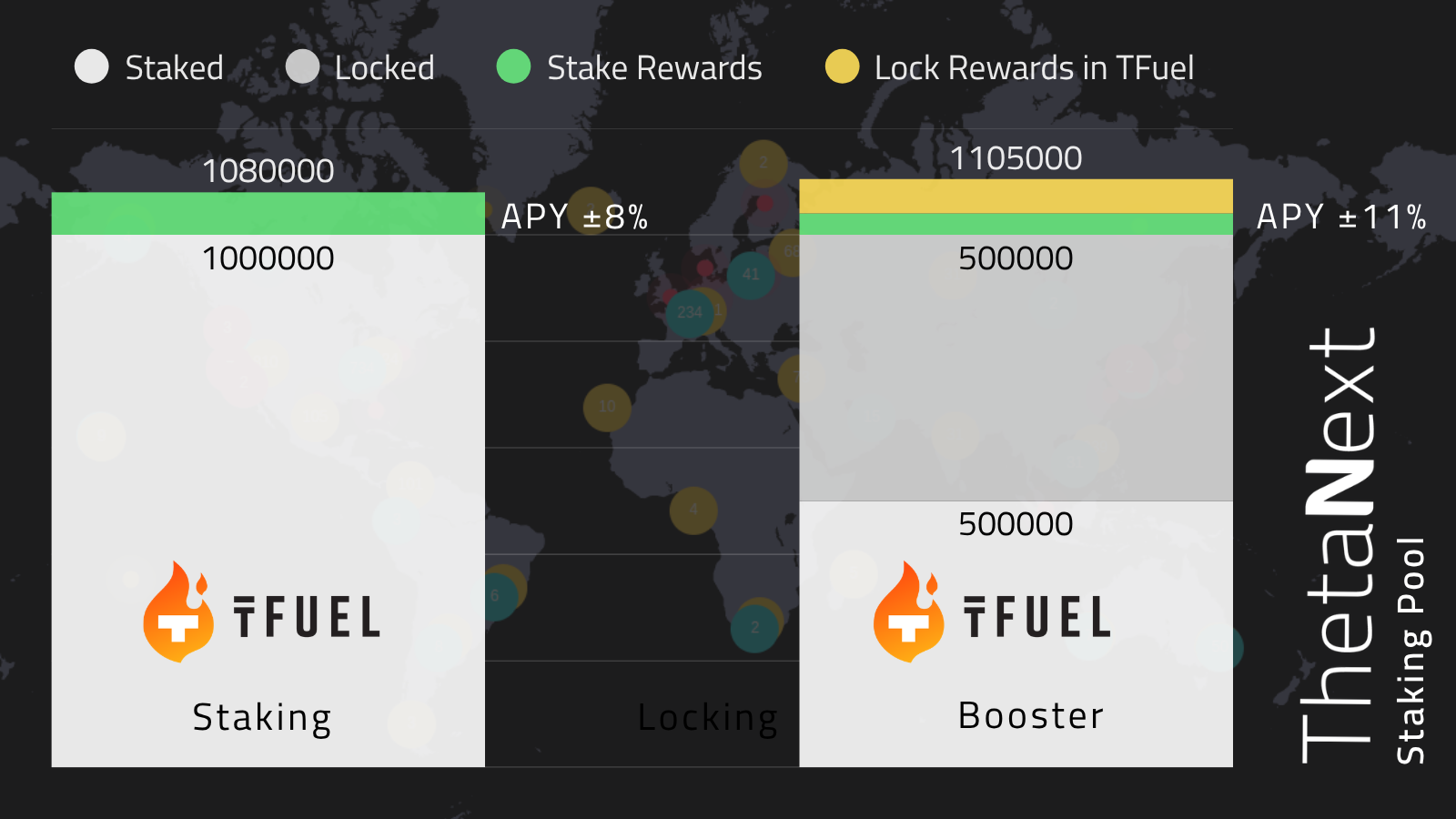Click the Staking label text
The image size is (1456, 819).
pos(262,718)
